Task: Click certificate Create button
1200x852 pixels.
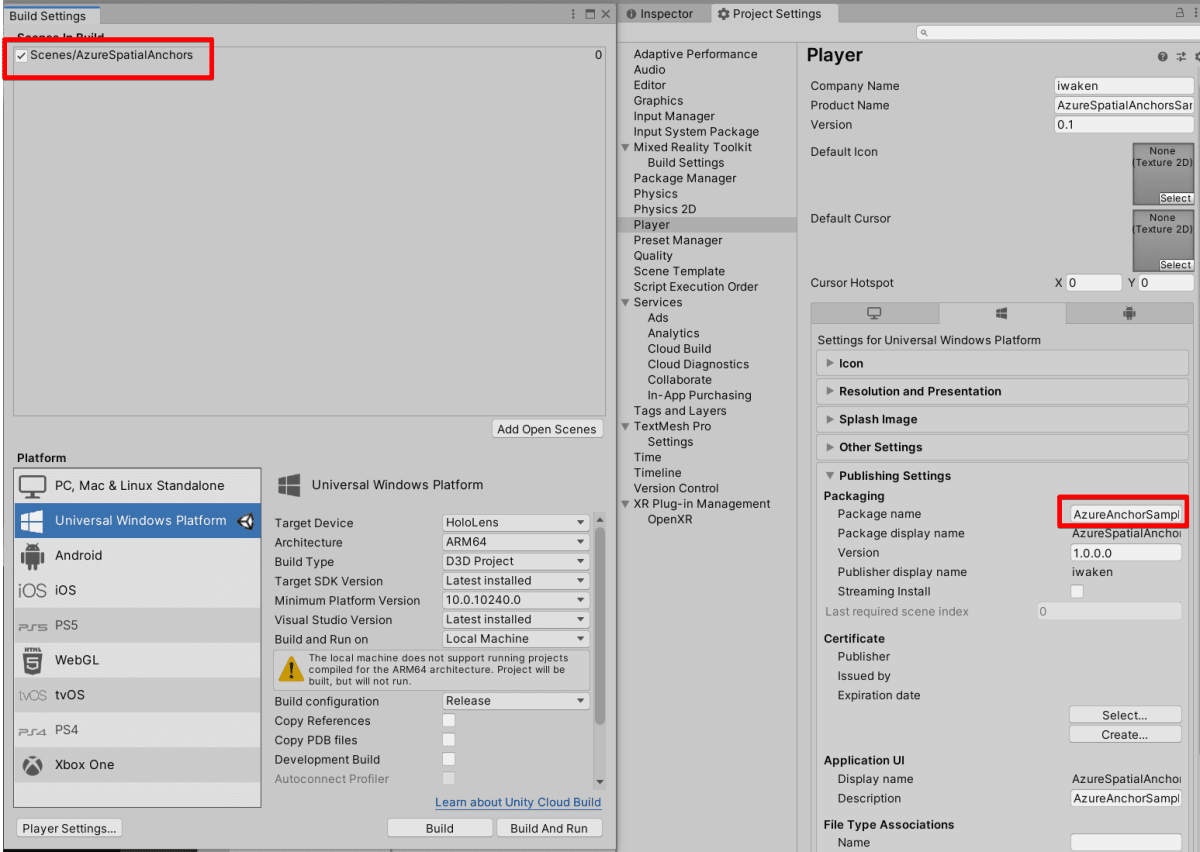Action: 1125,735
